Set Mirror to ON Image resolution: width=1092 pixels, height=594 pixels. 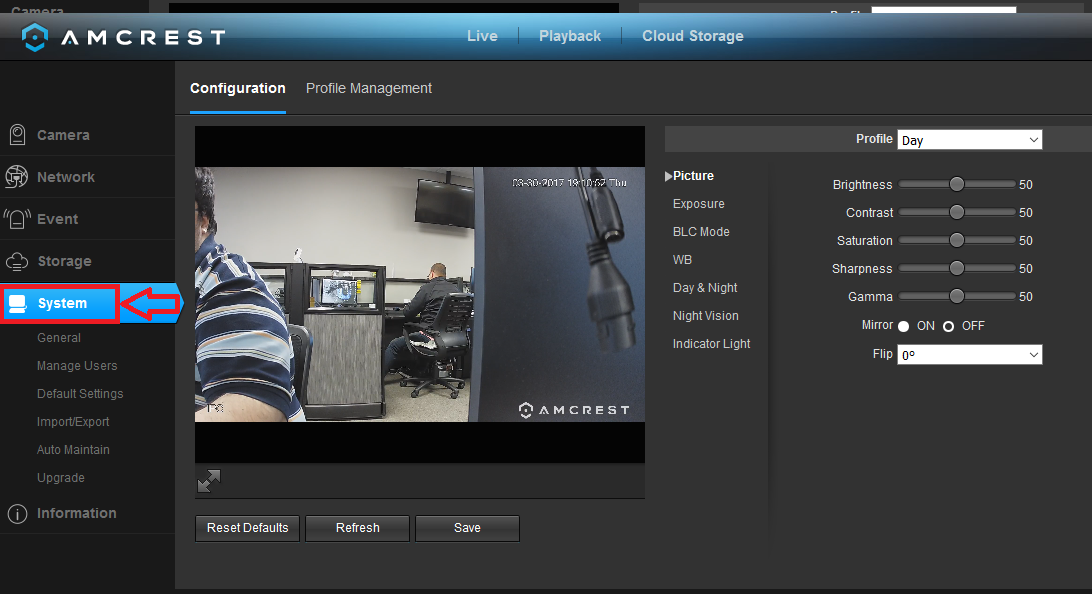903,326
